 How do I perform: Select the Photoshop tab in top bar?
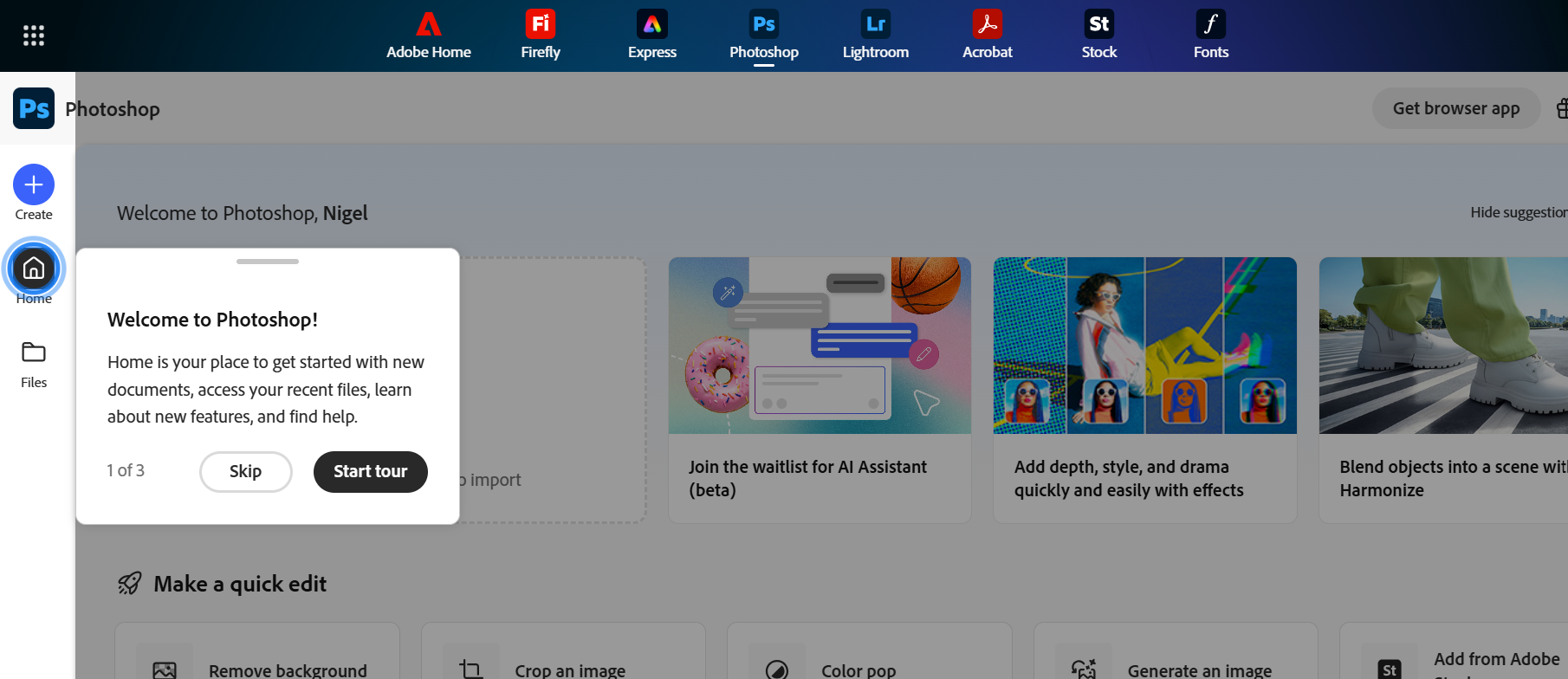763,36
